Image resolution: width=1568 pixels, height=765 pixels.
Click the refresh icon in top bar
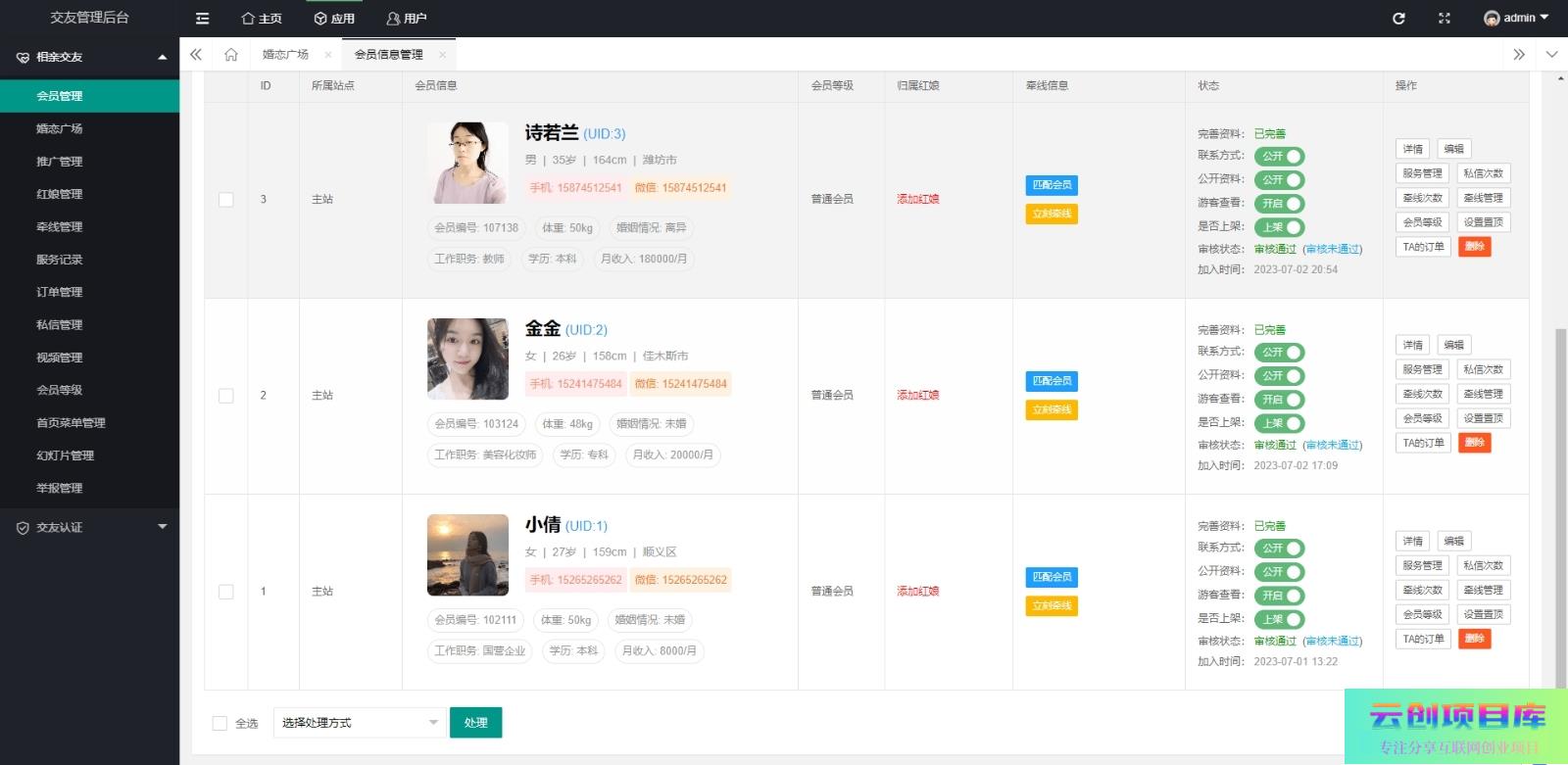1398,19
